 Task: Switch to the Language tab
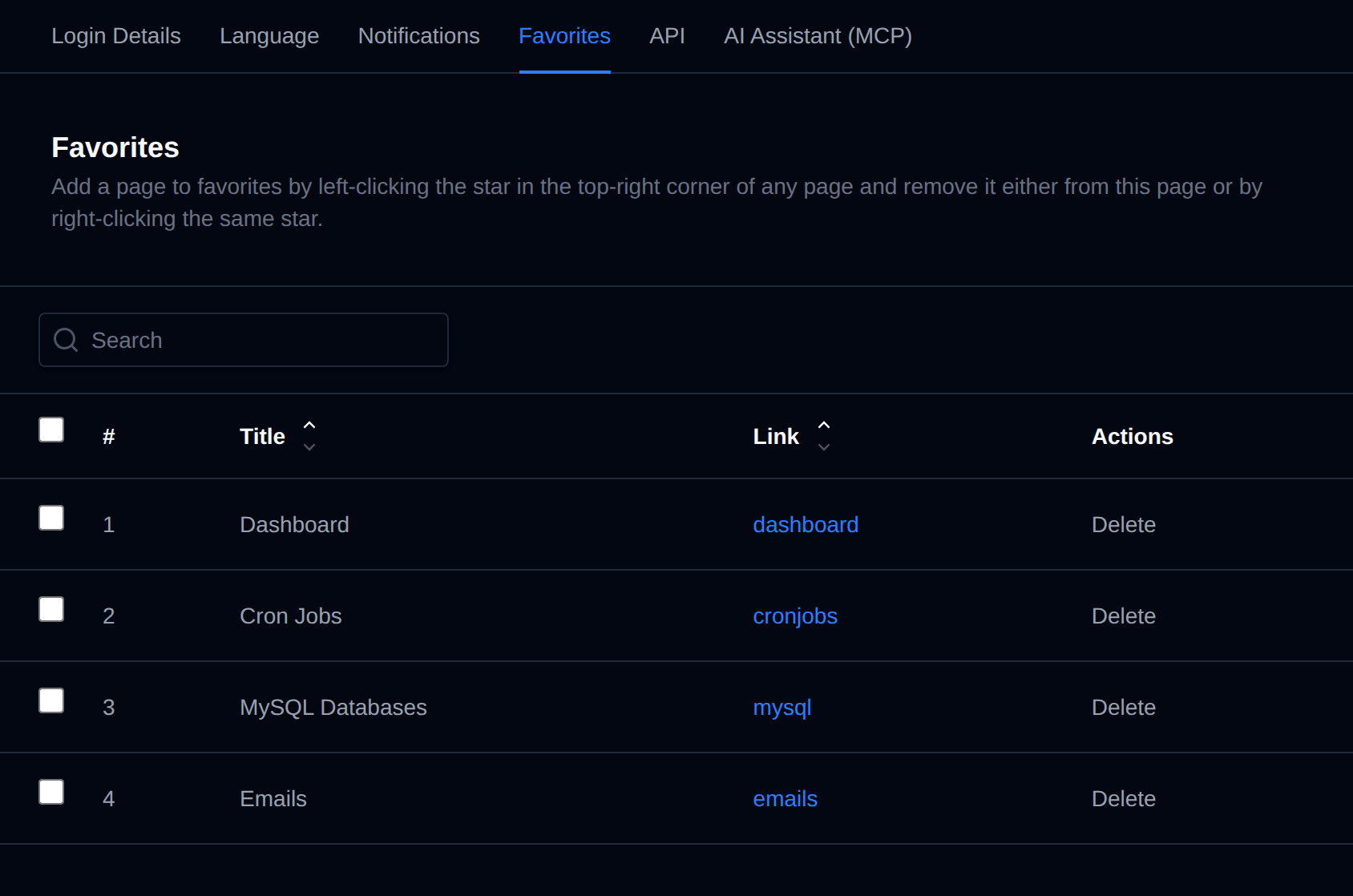click(269, 36)
